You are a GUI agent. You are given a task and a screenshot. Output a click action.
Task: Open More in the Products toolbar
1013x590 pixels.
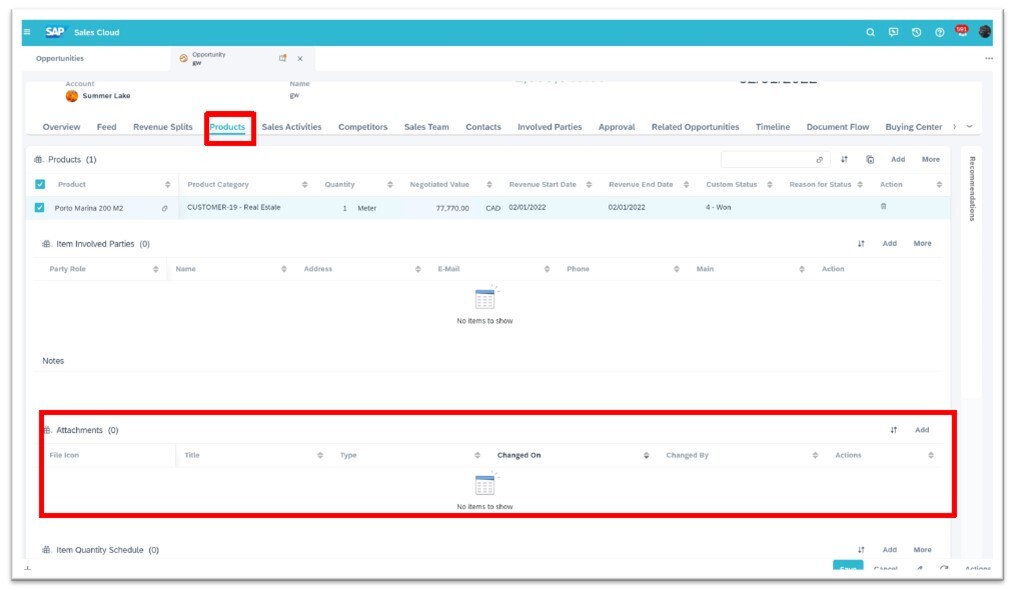(931, 160)
